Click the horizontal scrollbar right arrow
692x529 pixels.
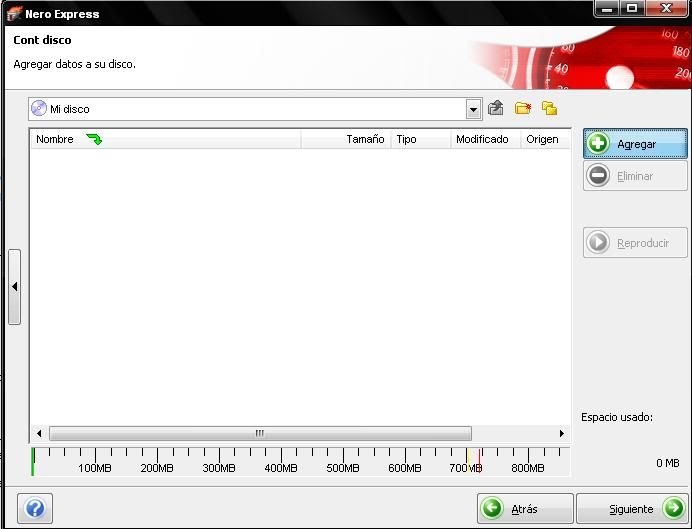point(561,433)
